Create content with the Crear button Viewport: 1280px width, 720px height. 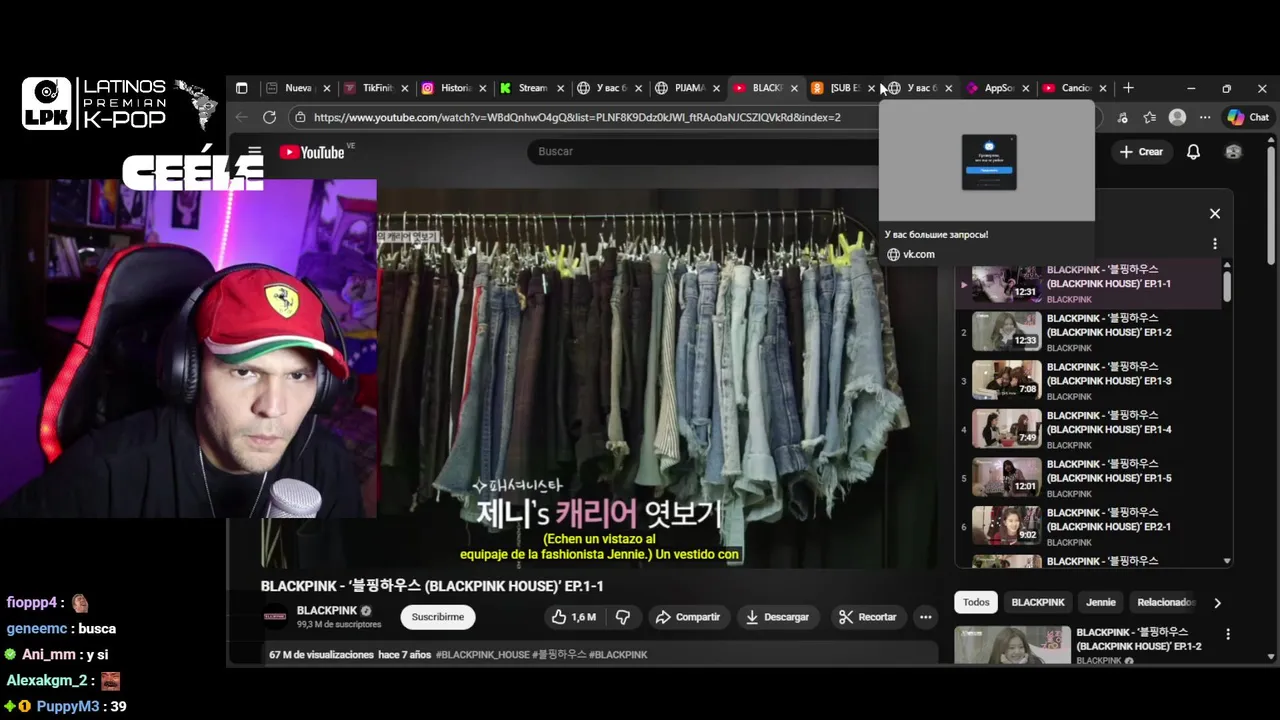point(1141,152)
